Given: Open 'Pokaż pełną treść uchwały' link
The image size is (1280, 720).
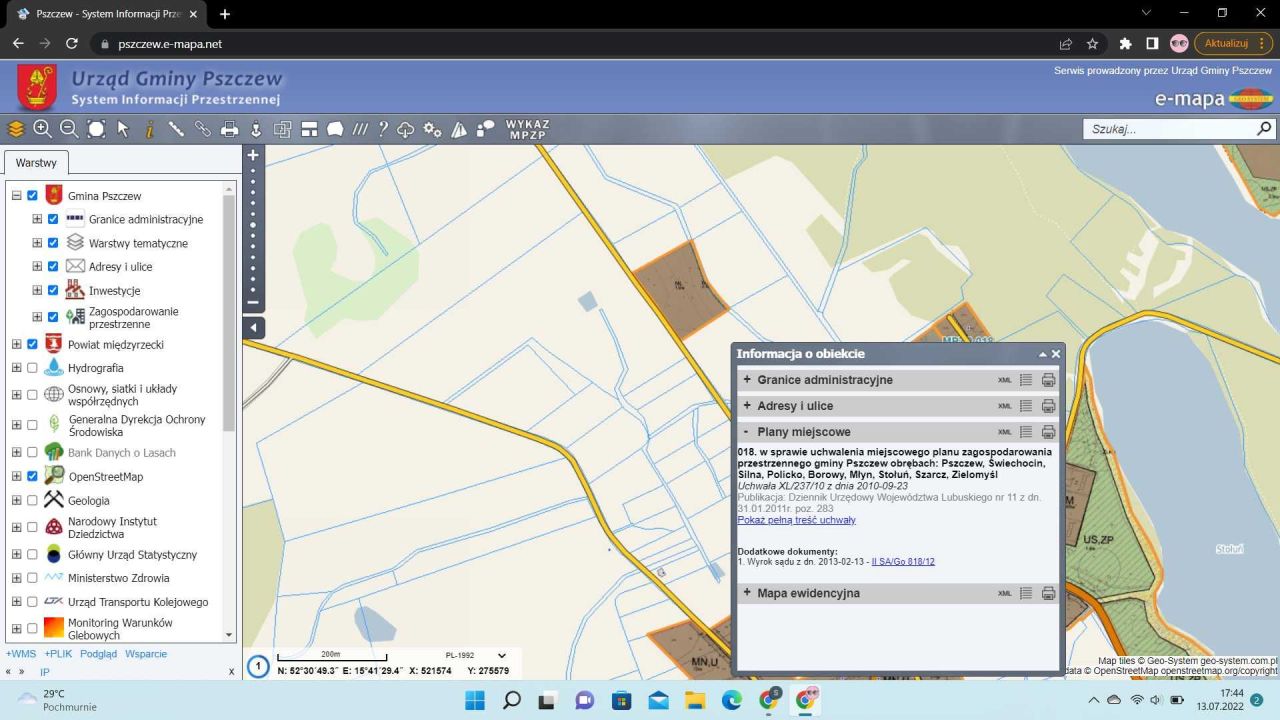Looking at the screenshot, I should click(796, 520).
